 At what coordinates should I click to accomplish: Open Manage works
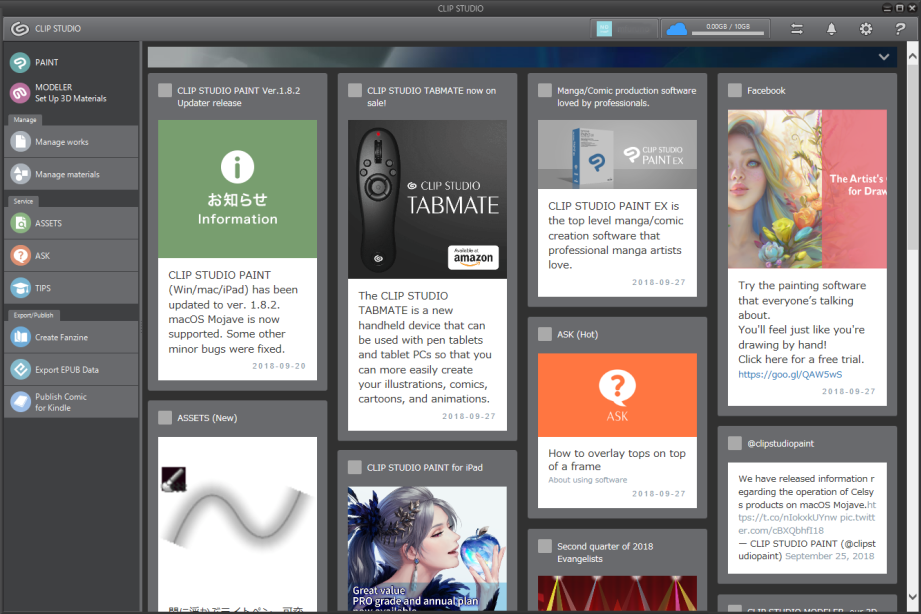click(x=71, y=142)
